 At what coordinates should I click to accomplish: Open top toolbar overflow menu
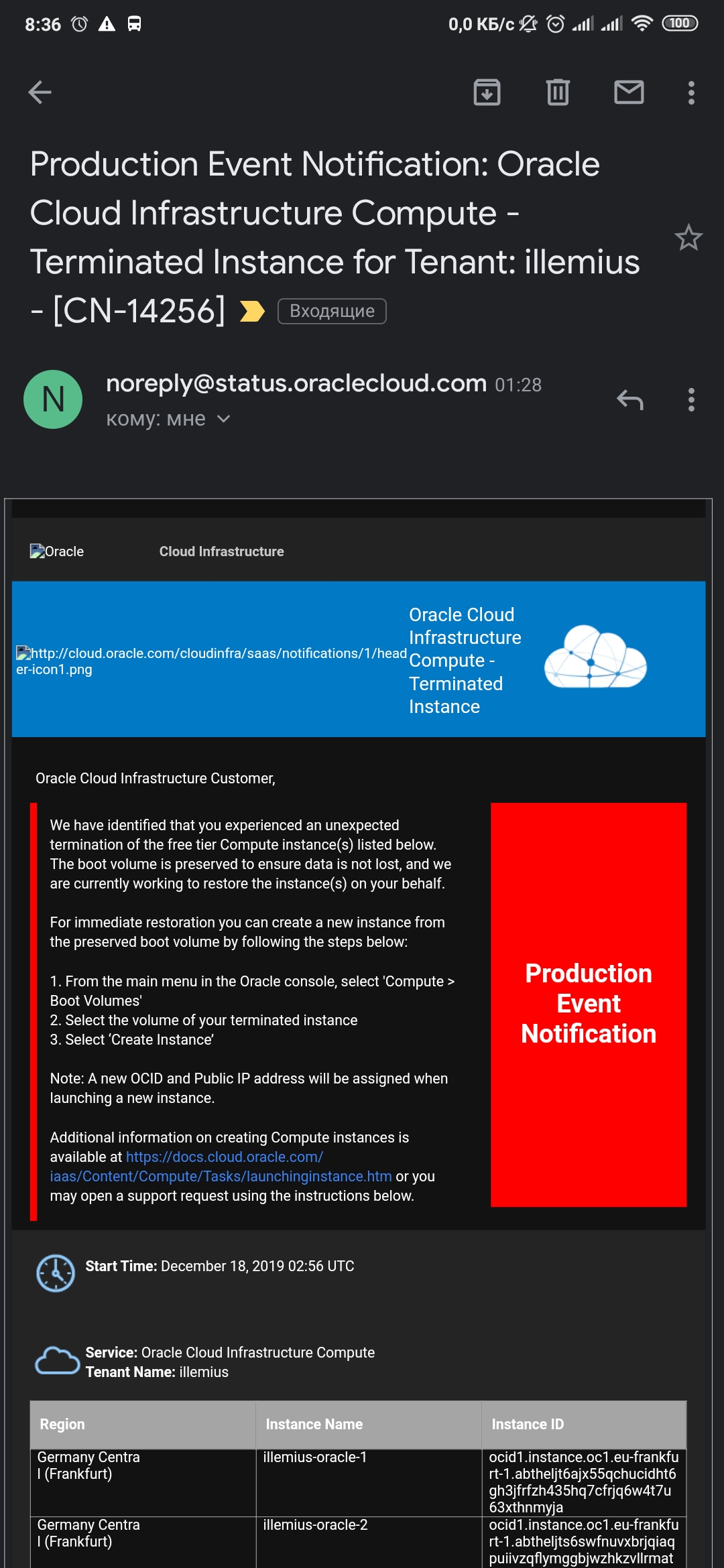(691, 92)
